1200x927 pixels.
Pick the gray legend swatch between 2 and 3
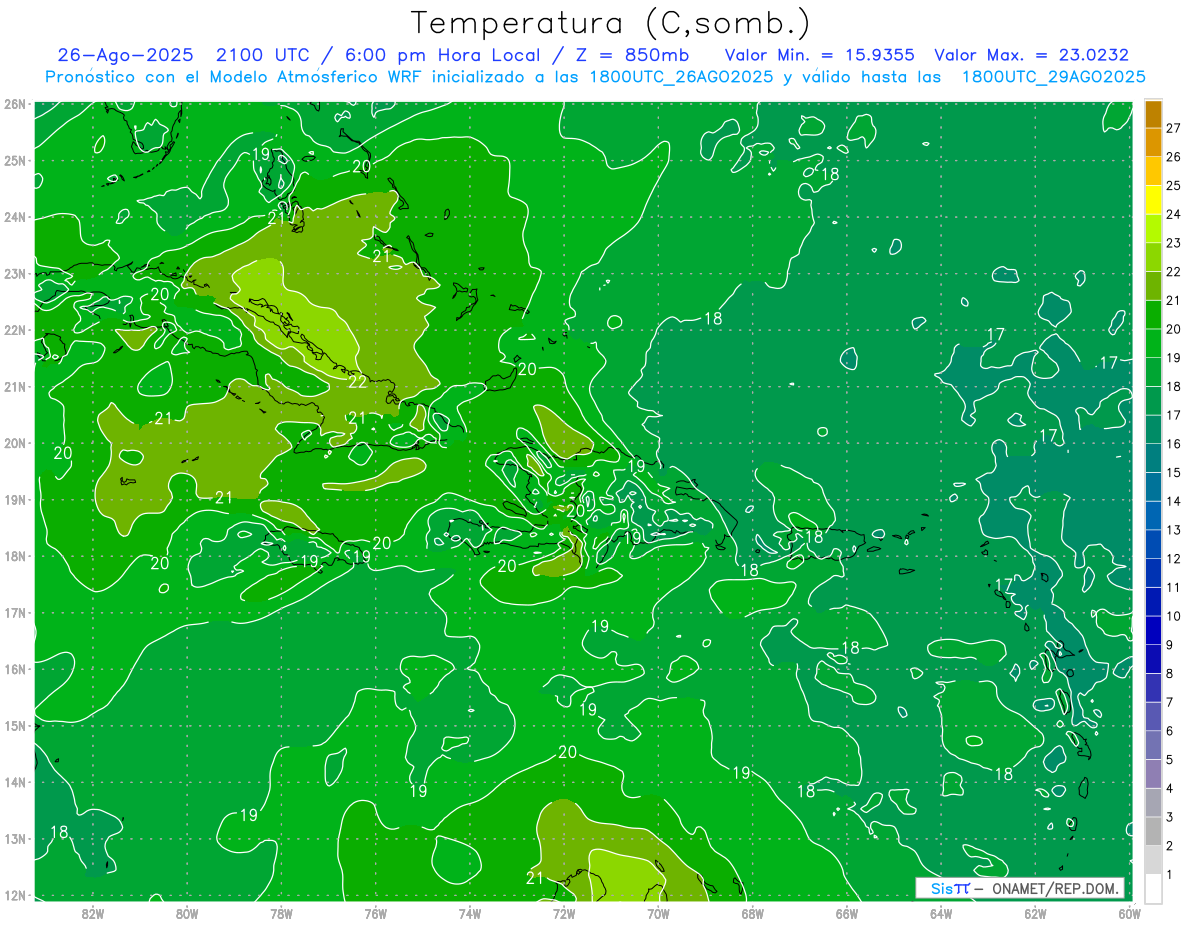[1153, 831]
